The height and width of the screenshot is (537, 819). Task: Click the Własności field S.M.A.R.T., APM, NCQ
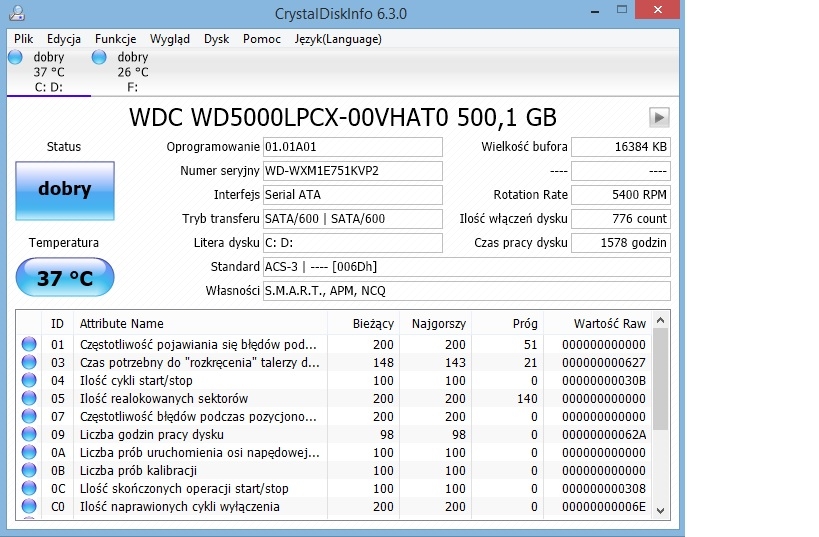(x=466, y=290)
